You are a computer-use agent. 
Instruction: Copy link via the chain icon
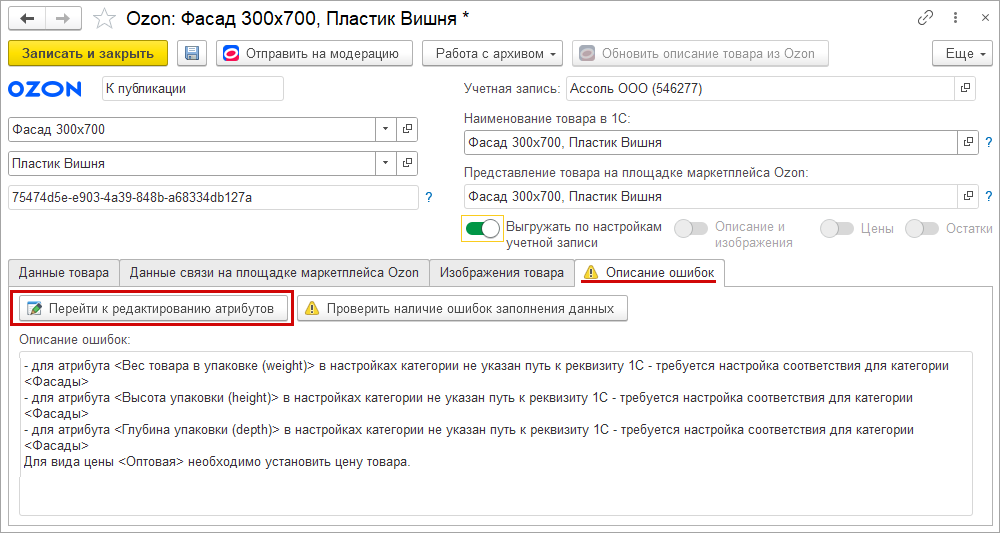[x=925, y=18]
